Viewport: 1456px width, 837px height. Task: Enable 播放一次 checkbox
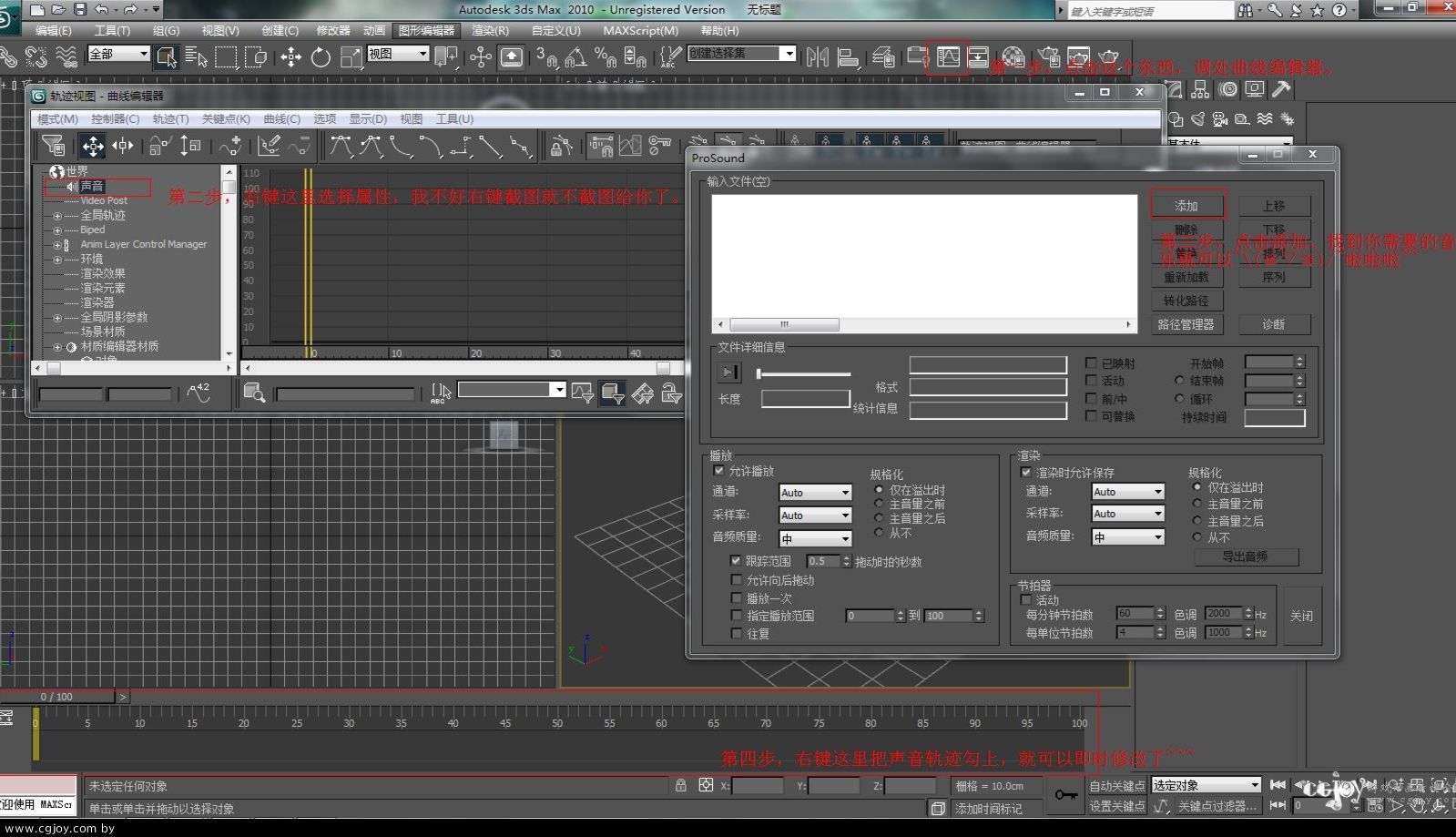pos(736,597)
